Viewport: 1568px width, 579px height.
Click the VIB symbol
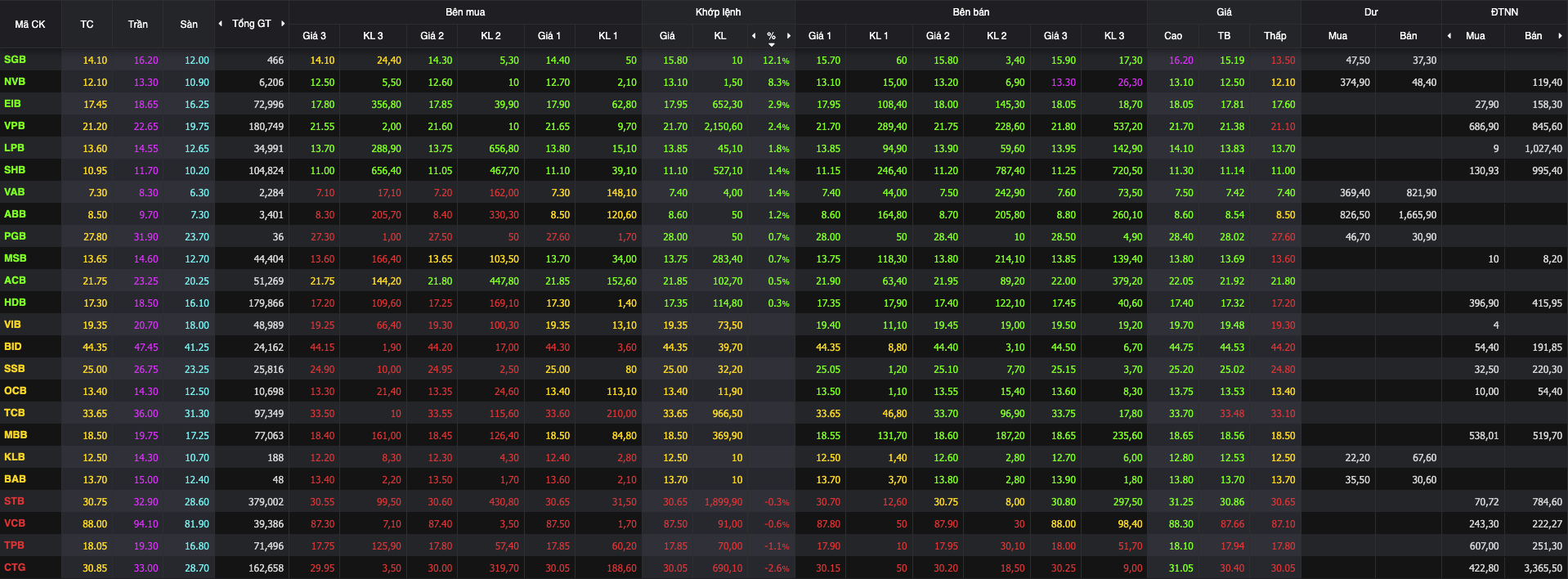[x=12, y=325]
